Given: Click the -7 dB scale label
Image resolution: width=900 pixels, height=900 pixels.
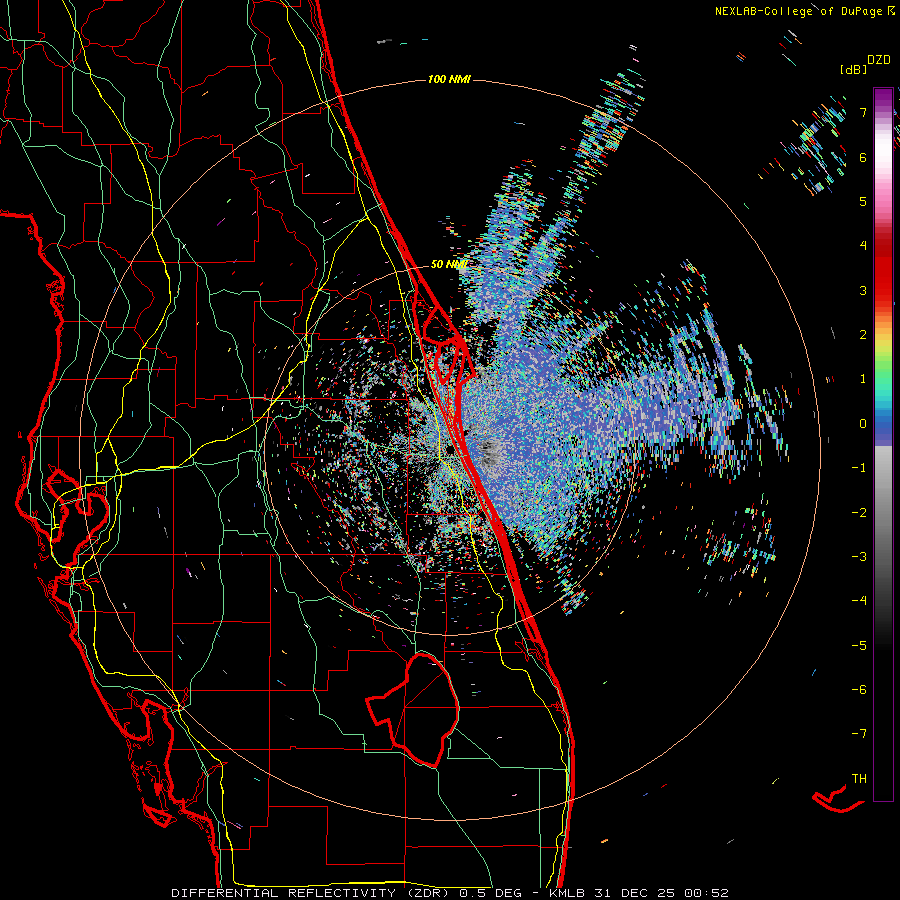Looking at the screenshot, I should 859,734.
